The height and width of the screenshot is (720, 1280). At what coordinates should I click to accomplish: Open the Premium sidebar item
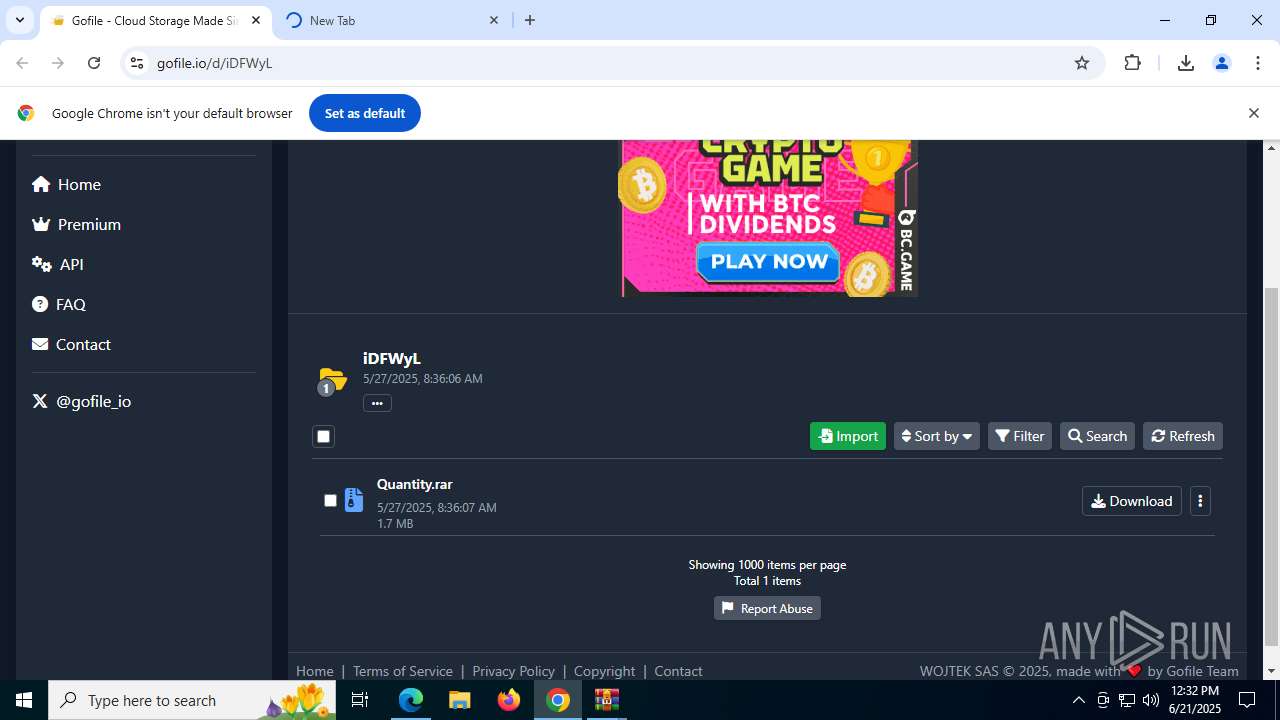[x=76, y=224]
